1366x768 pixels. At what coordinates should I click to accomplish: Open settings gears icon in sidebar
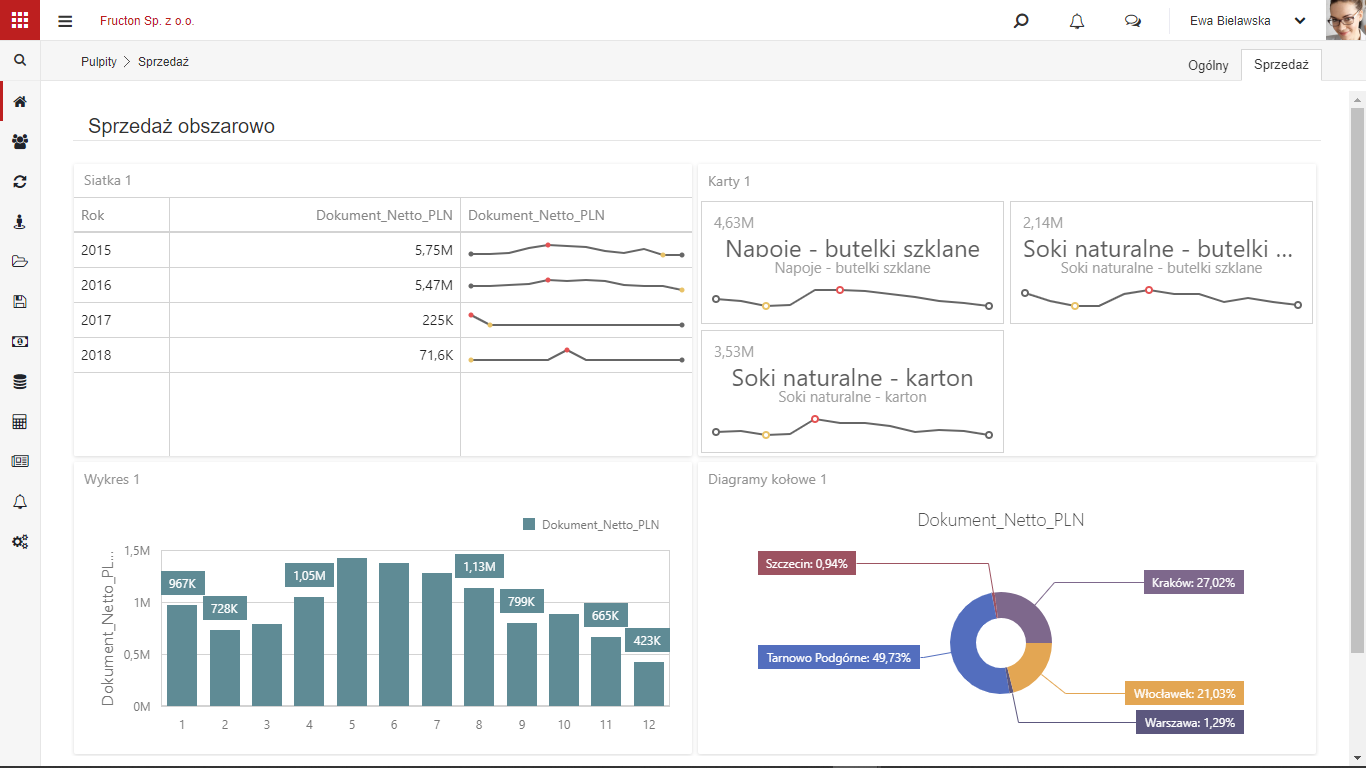tap(20, 541)
